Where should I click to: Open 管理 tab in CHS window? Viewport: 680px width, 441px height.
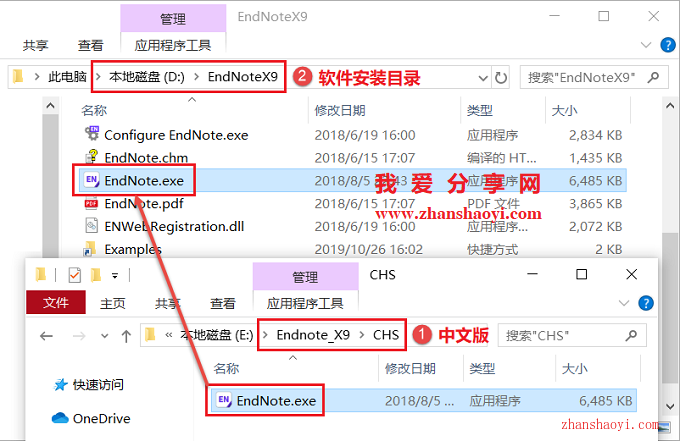[x=305, y=277]
